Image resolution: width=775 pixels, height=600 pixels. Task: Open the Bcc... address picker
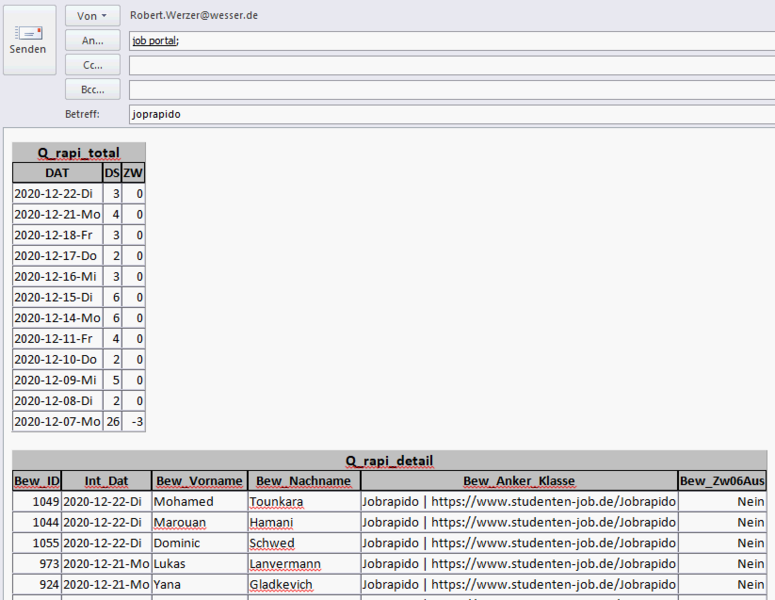pos(92,90)
